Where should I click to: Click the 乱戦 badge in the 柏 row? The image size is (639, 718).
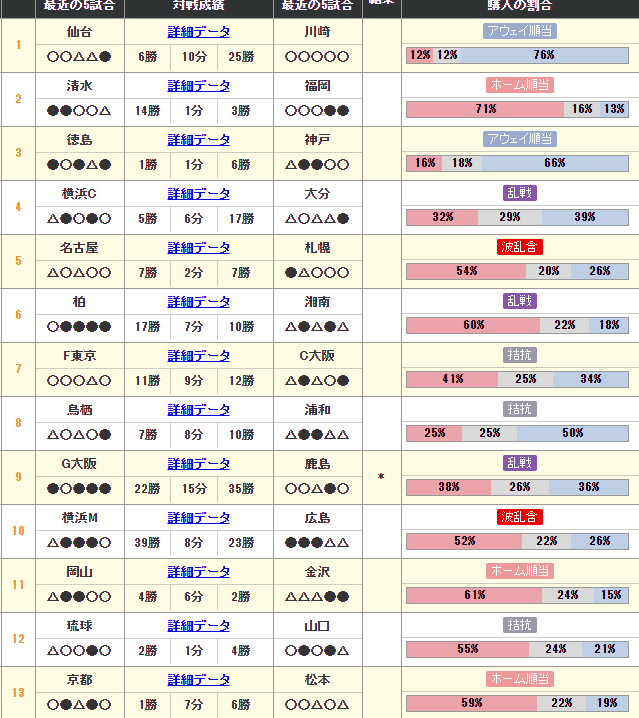[520, 301]
